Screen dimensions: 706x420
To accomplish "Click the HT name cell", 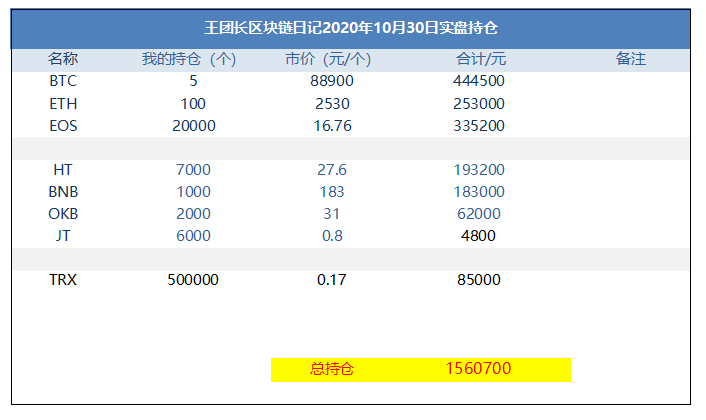I will point(63,170).
